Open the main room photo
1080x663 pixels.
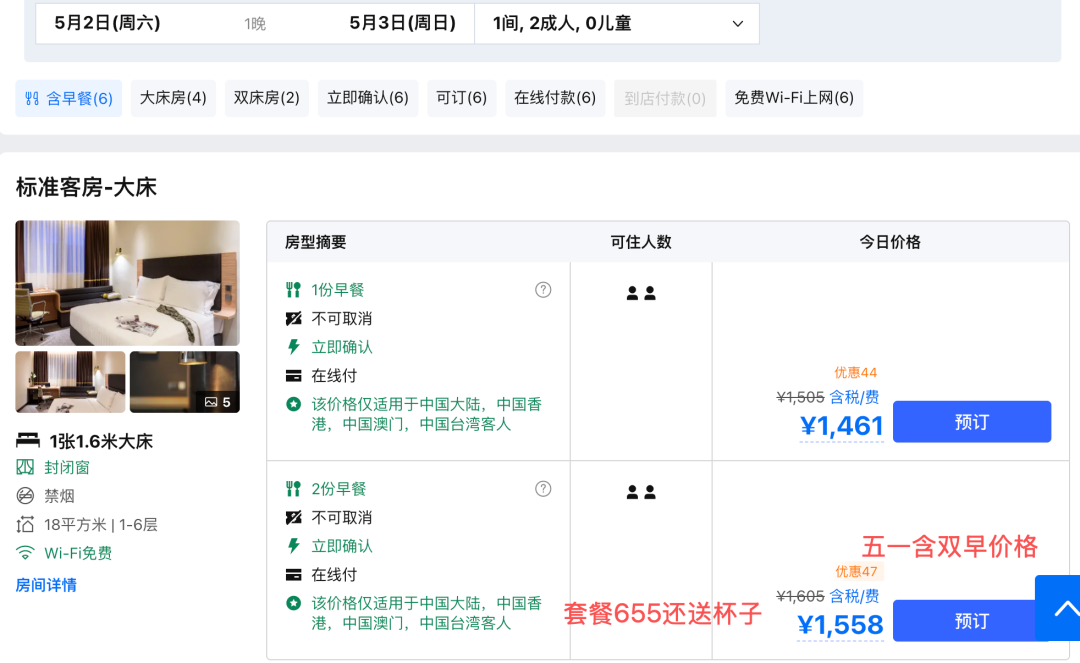click(x=127, y=283)
